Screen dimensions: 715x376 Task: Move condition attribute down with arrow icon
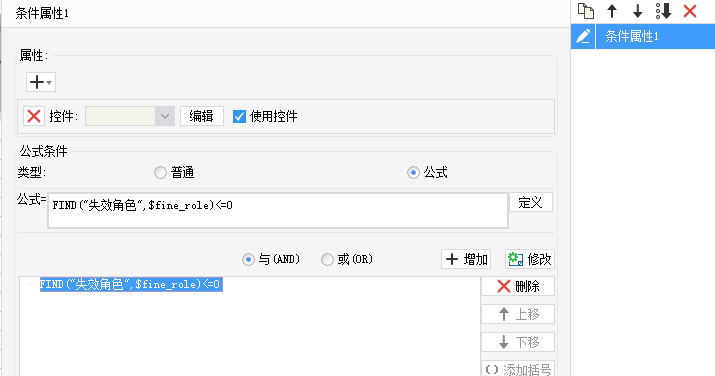pos(637,11)
